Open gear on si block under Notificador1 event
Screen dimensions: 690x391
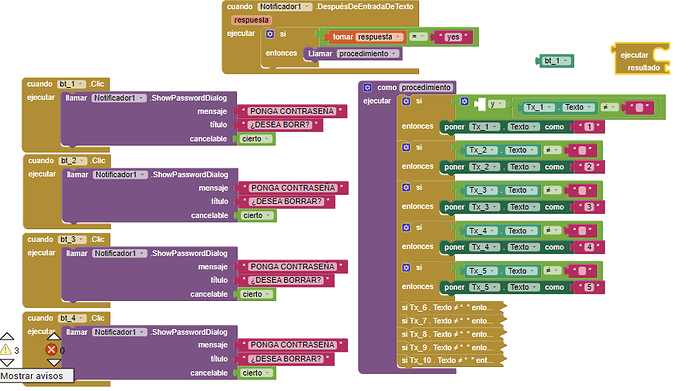pyautogui.click(x=270, y=34)
